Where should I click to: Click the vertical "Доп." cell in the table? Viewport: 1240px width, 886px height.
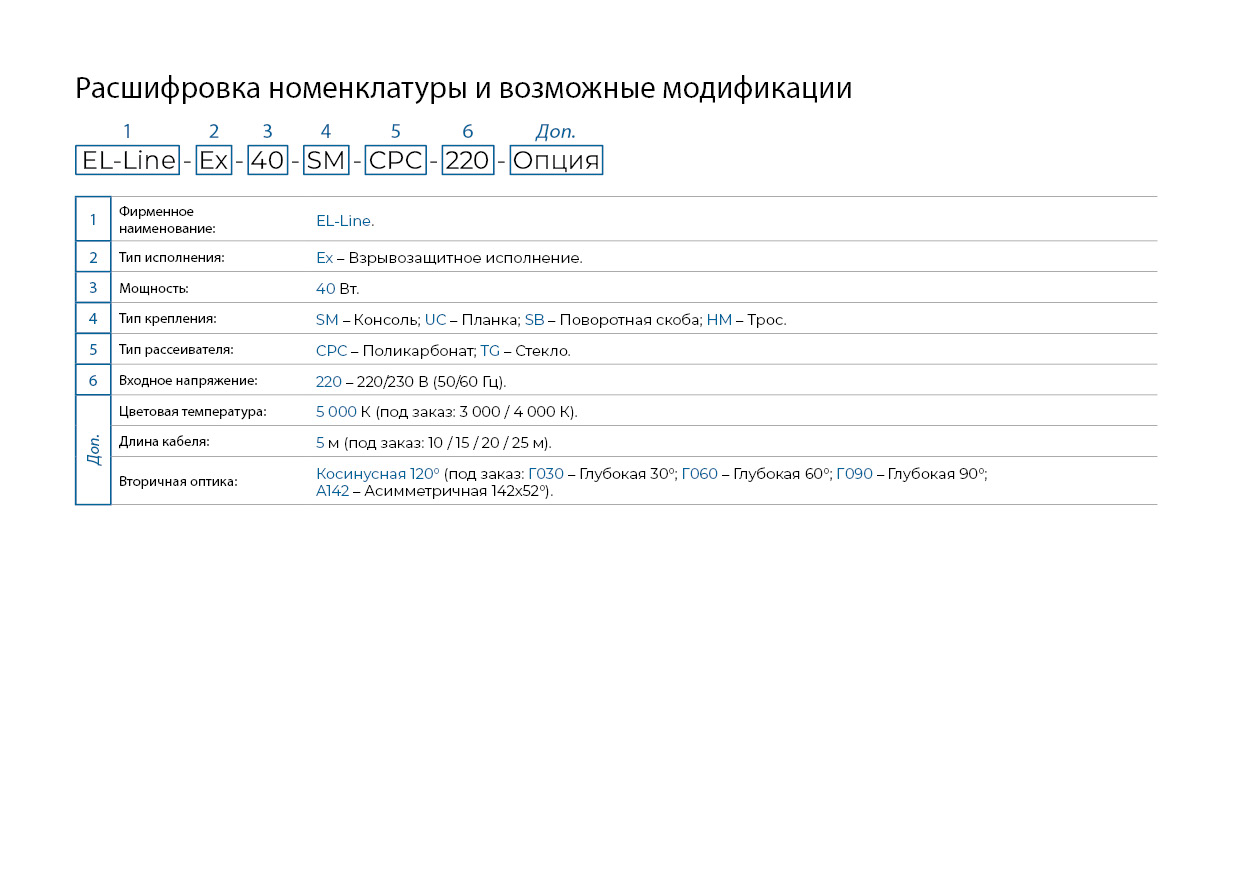pyautogui.click(x=93, y=449)
